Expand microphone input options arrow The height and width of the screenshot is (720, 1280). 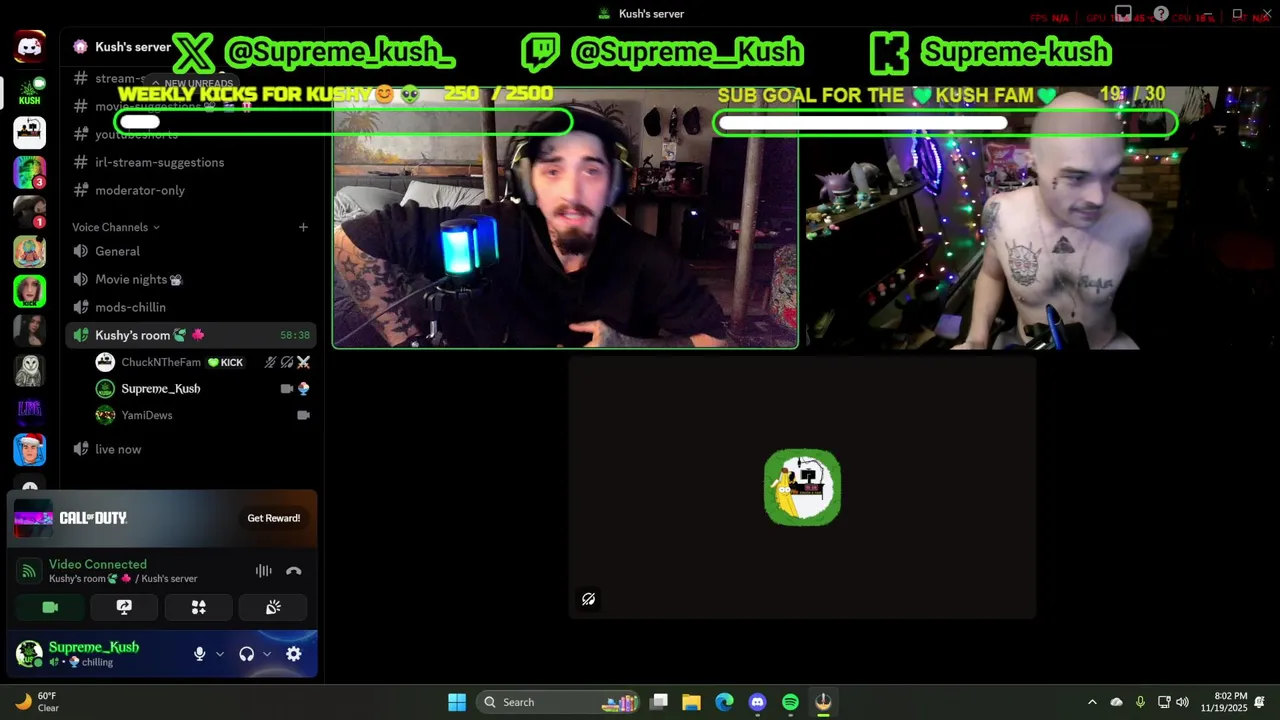point(220,654)
